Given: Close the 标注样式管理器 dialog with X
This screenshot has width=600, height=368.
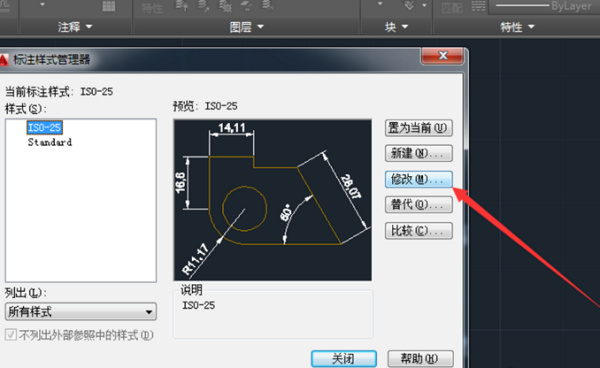Looking at the screenshot, I should pos(443,56).
